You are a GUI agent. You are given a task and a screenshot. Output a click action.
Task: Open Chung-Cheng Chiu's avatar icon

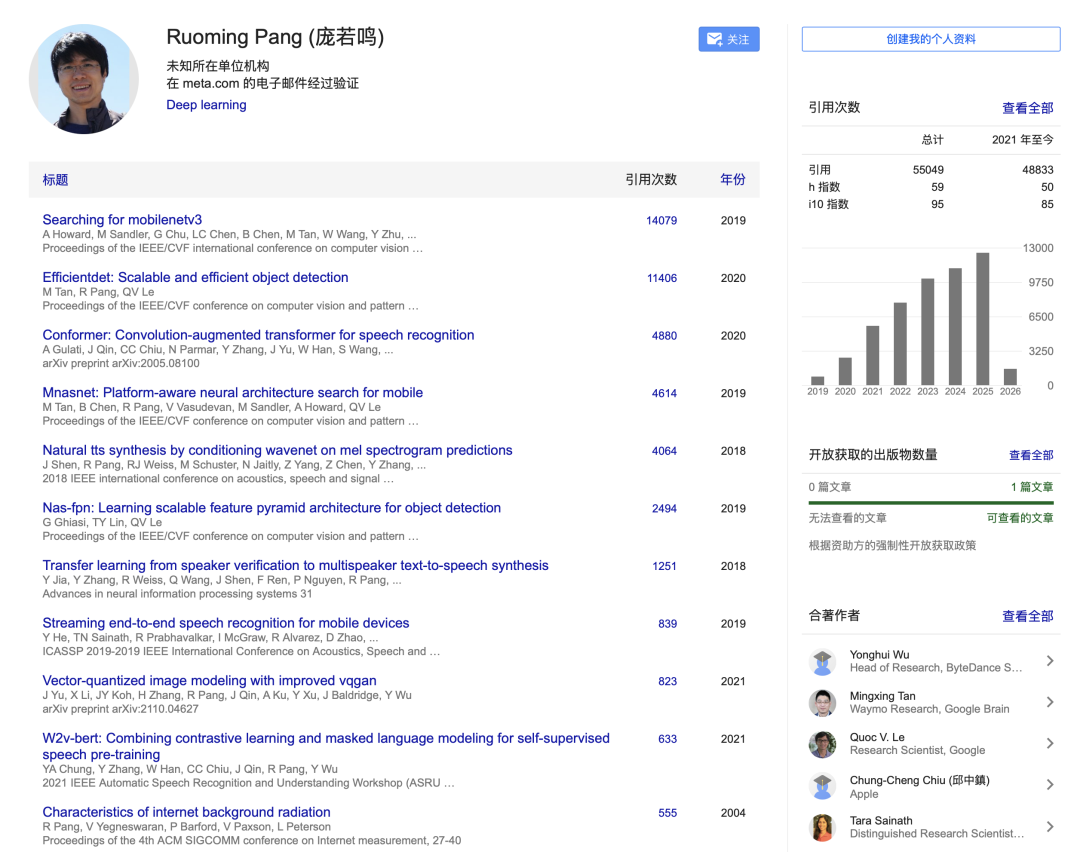point(822,786)
